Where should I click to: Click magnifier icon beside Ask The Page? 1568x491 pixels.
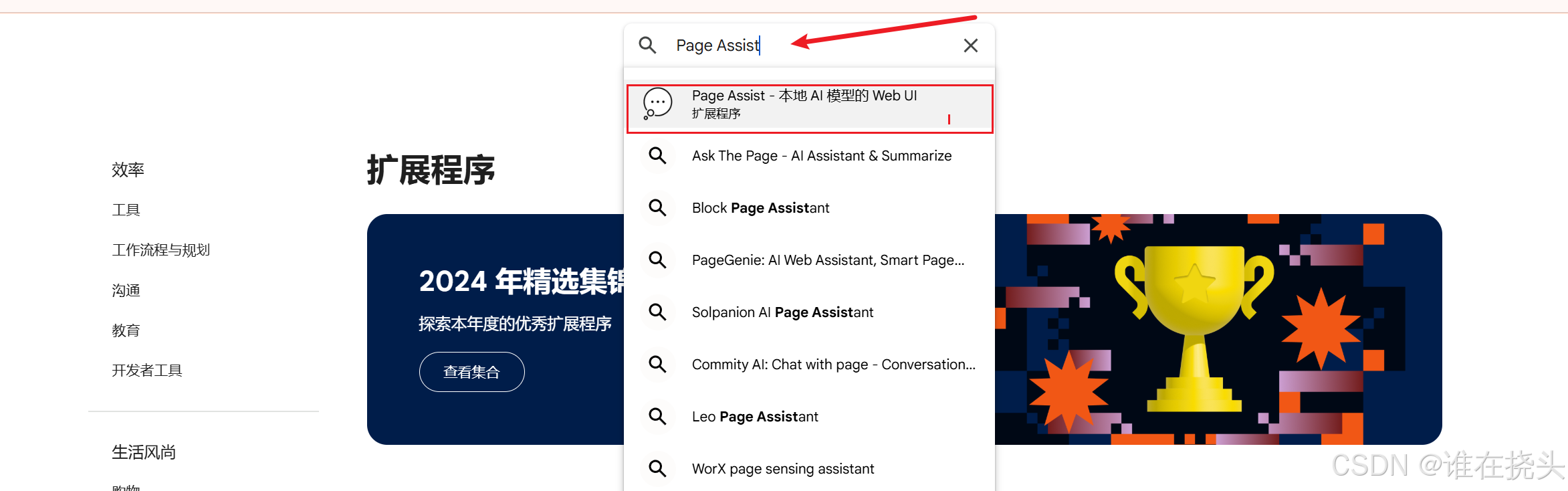tap(657, 156)
